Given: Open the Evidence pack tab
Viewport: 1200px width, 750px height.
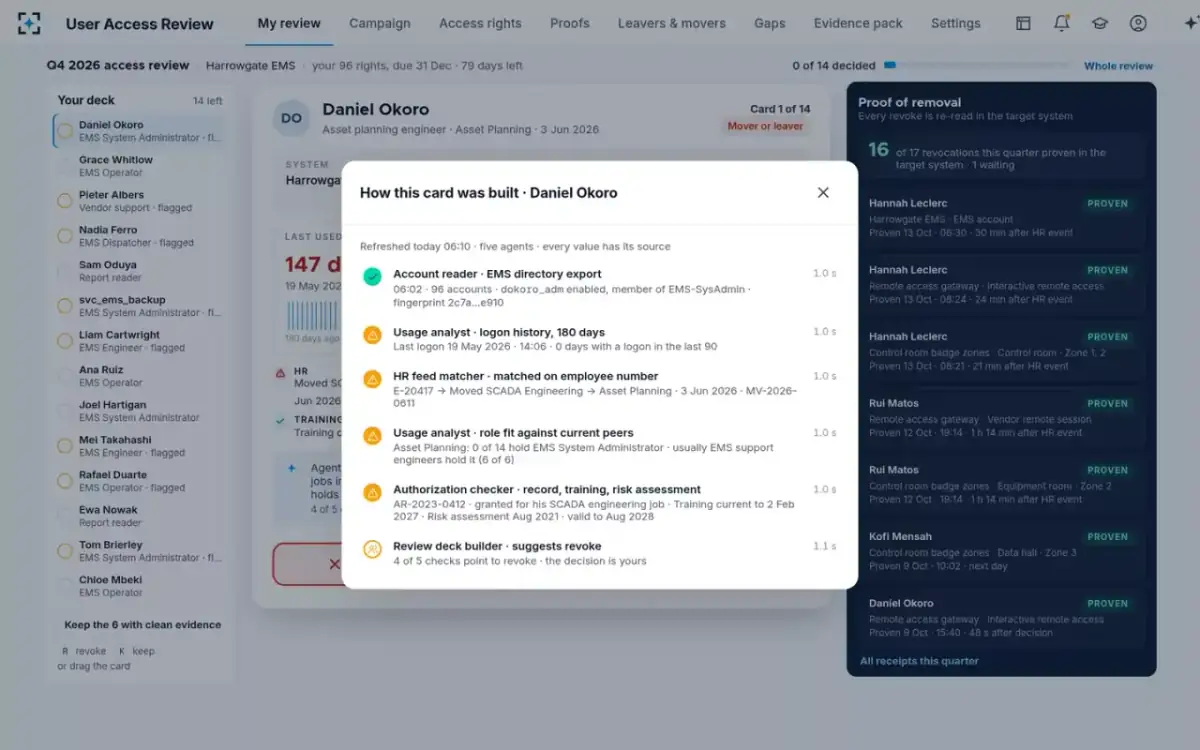Looking at the screenshot, I should (858, 23).
